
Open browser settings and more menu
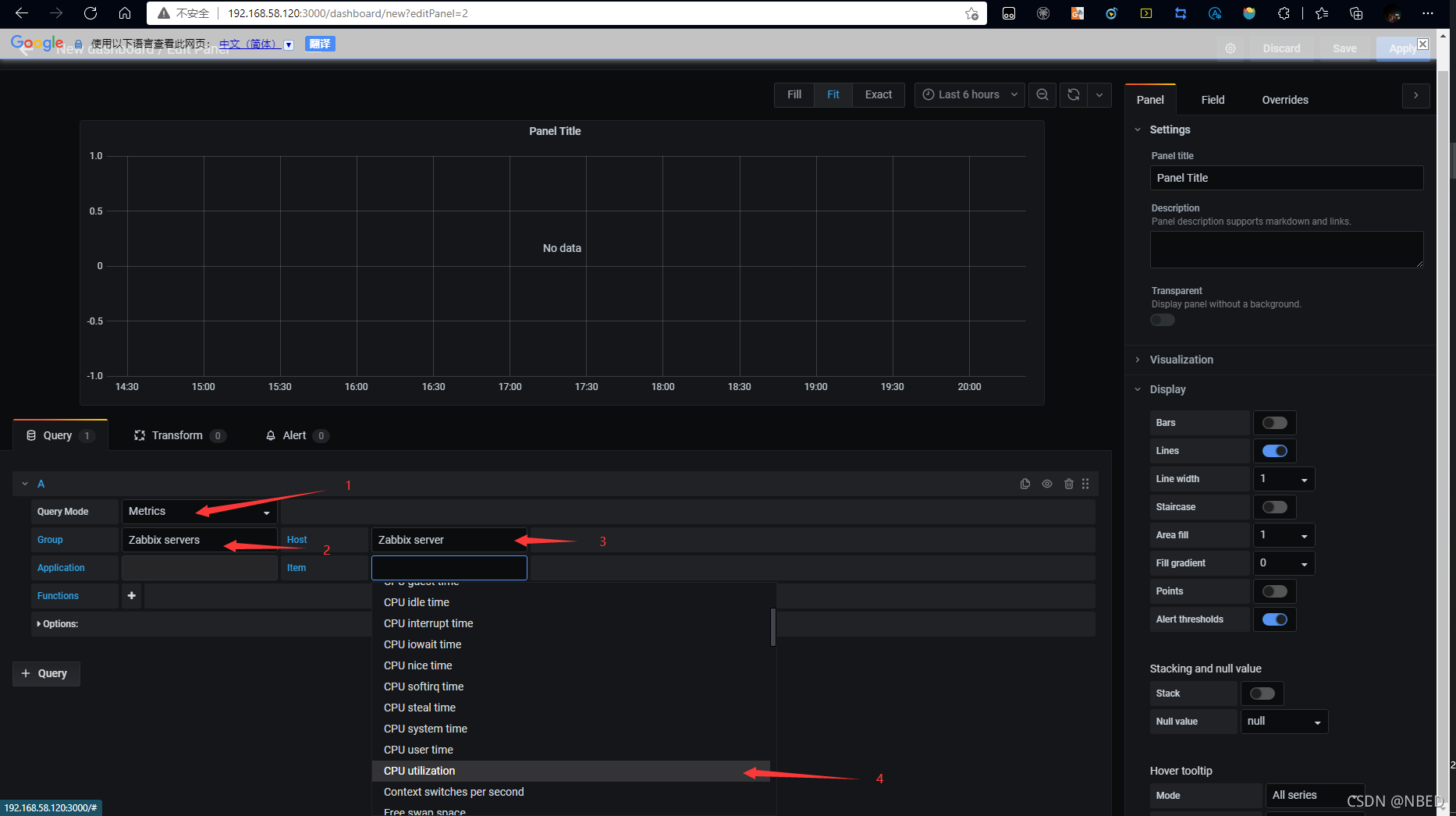click(x=1428, y=13)
